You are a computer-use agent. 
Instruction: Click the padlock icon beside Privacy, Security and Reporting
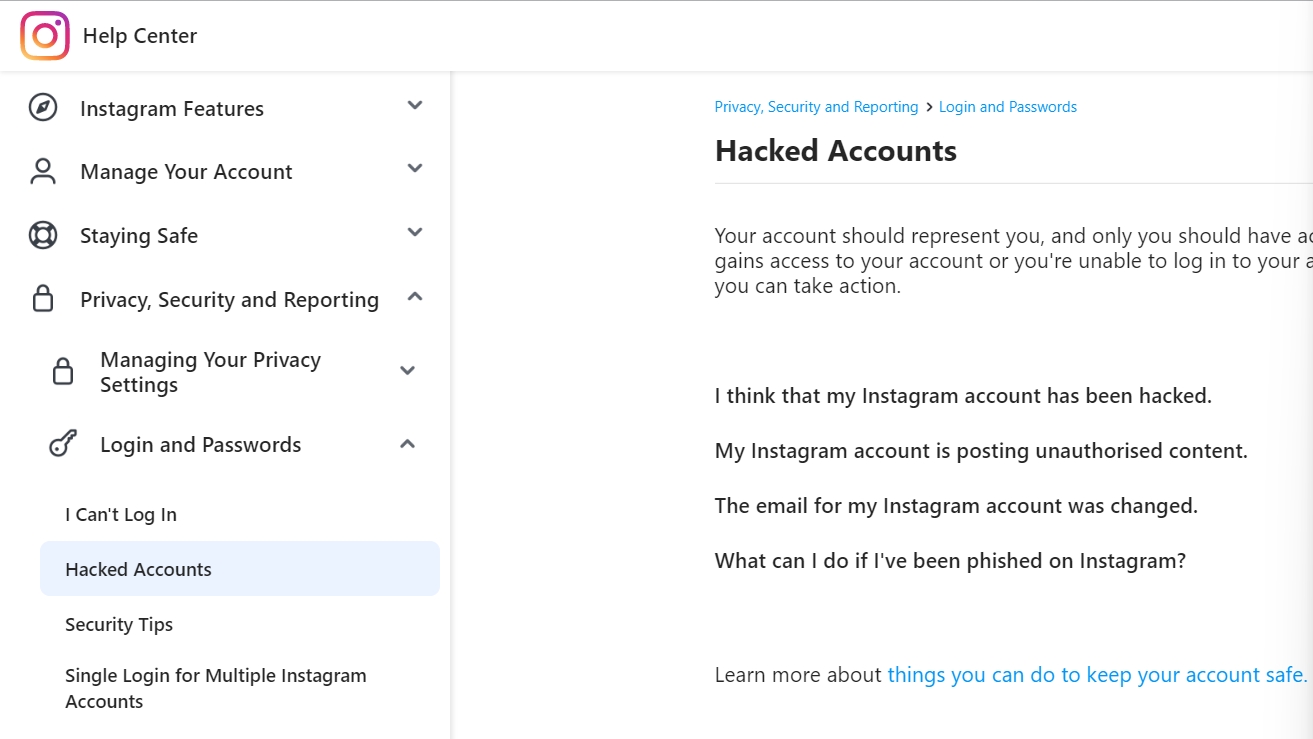pyautogui.click(x=43, y=299)
